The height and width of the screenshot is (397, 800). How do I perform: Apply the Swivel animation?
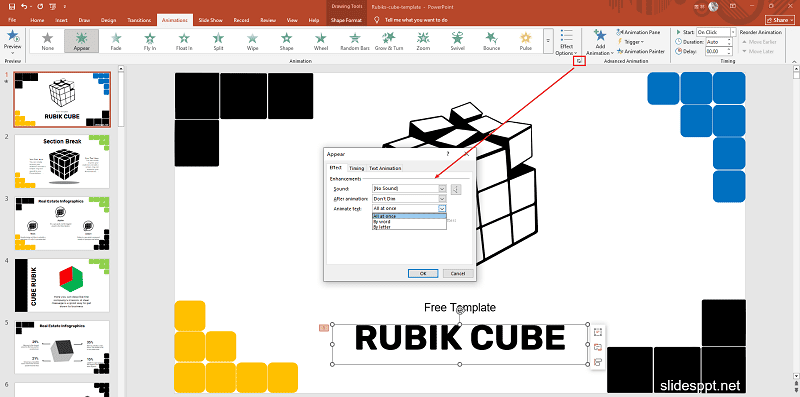457,41
